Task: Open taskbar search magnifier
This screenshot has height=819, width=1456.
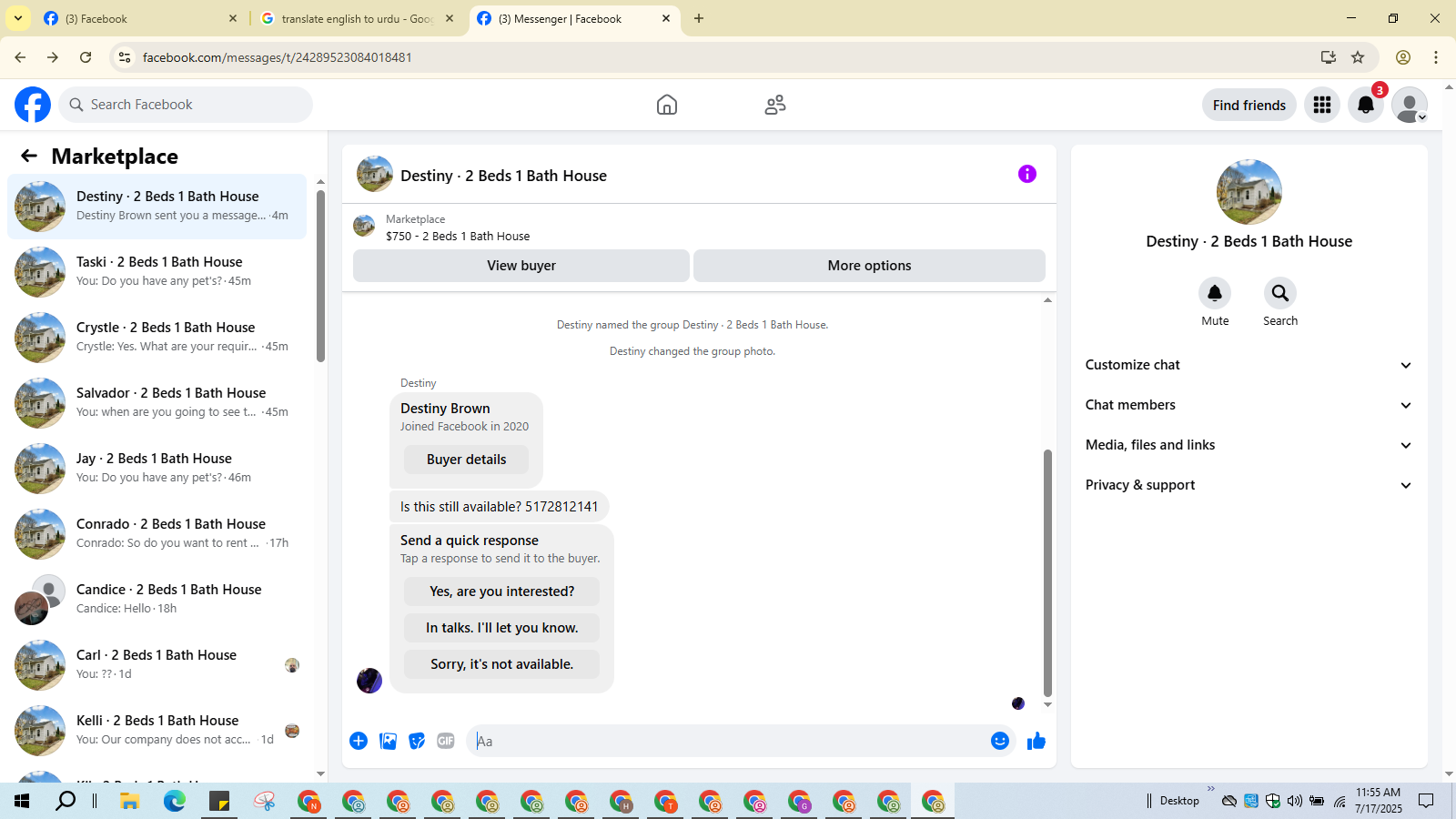Action: (x=66, y=801)
